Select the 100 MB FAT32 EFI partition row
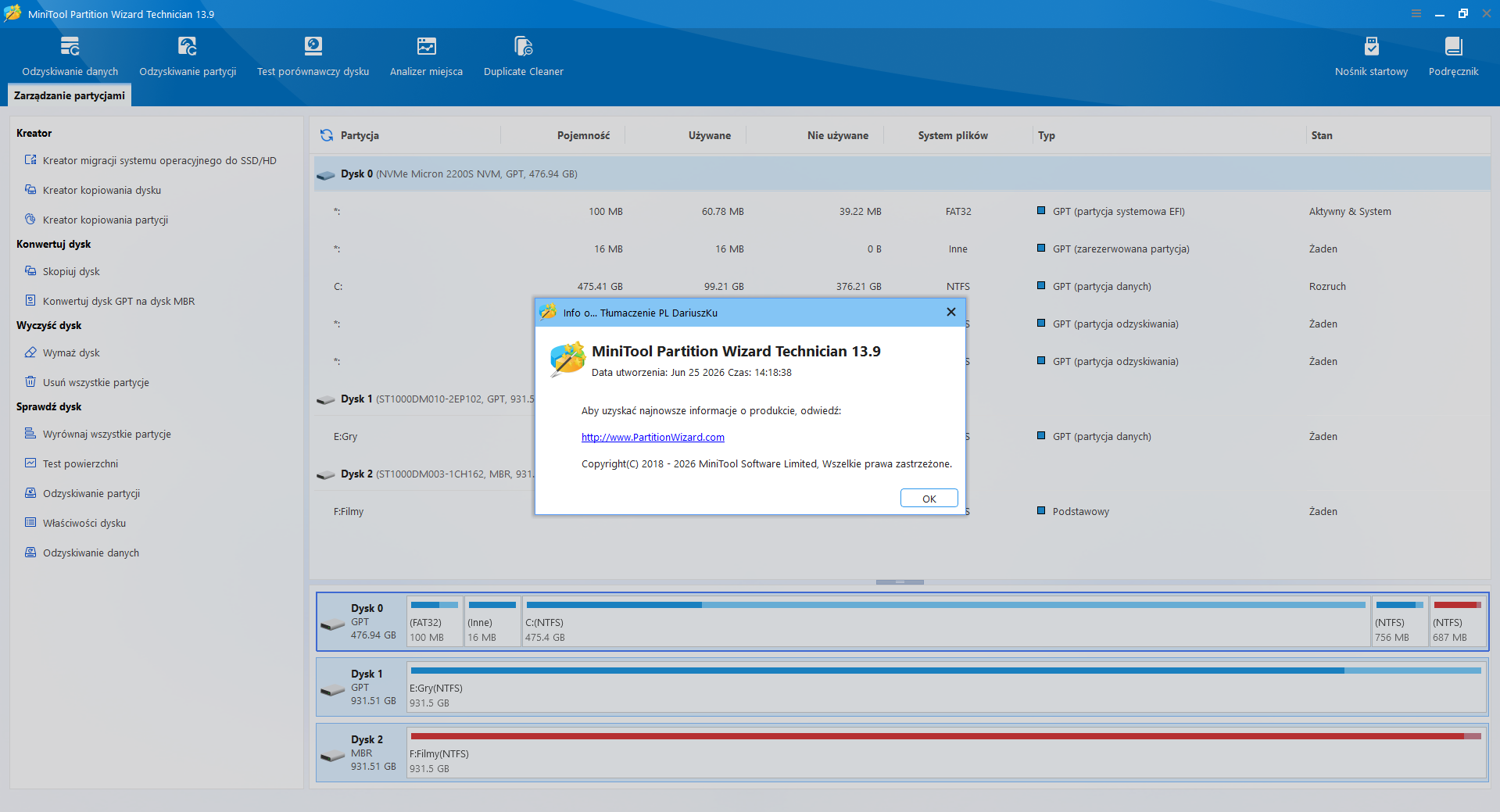This screenshot has width=1500, height=812. tap(902, 211)
